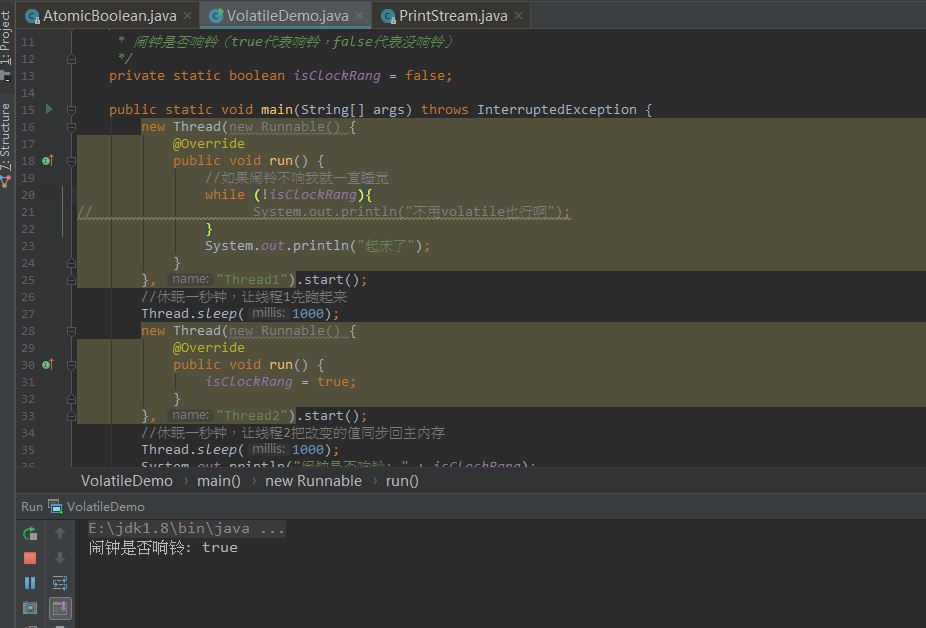Click the Rerun VolatileDemo icon
Image resolution: width=926 pixels, height=628 pixels.
(30, 533)
